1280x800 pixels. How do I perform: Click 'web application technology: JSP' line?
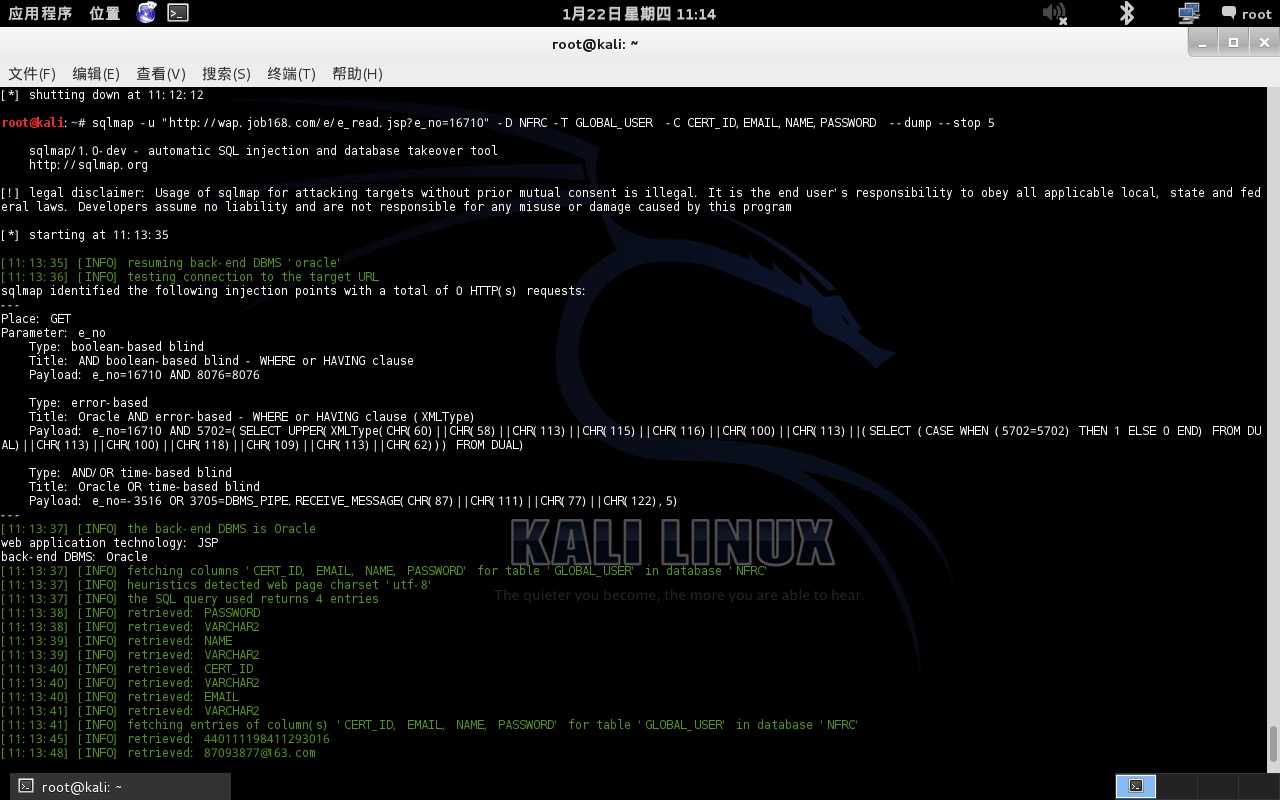tap(109, 543)
